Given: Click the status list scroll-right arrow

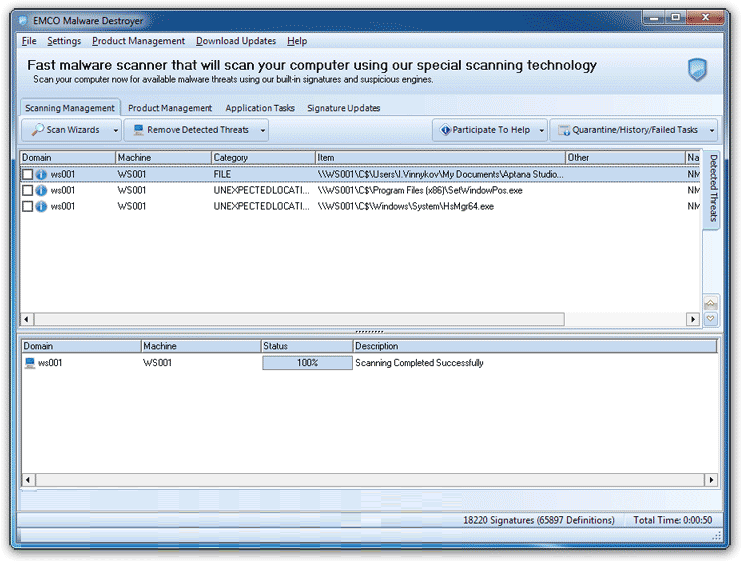Looking at the screenshot, I should tap(711, 480).
